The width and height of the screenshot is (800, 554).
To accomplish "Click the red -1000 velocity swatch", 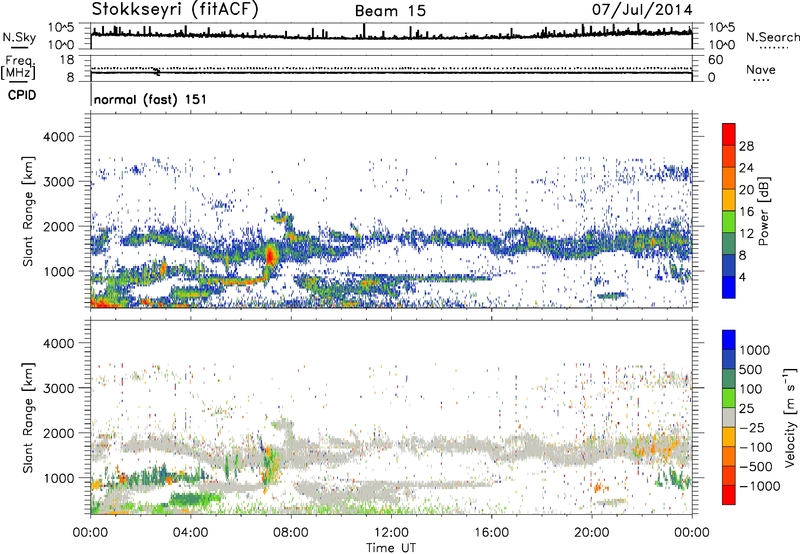I will coord(729,495).
